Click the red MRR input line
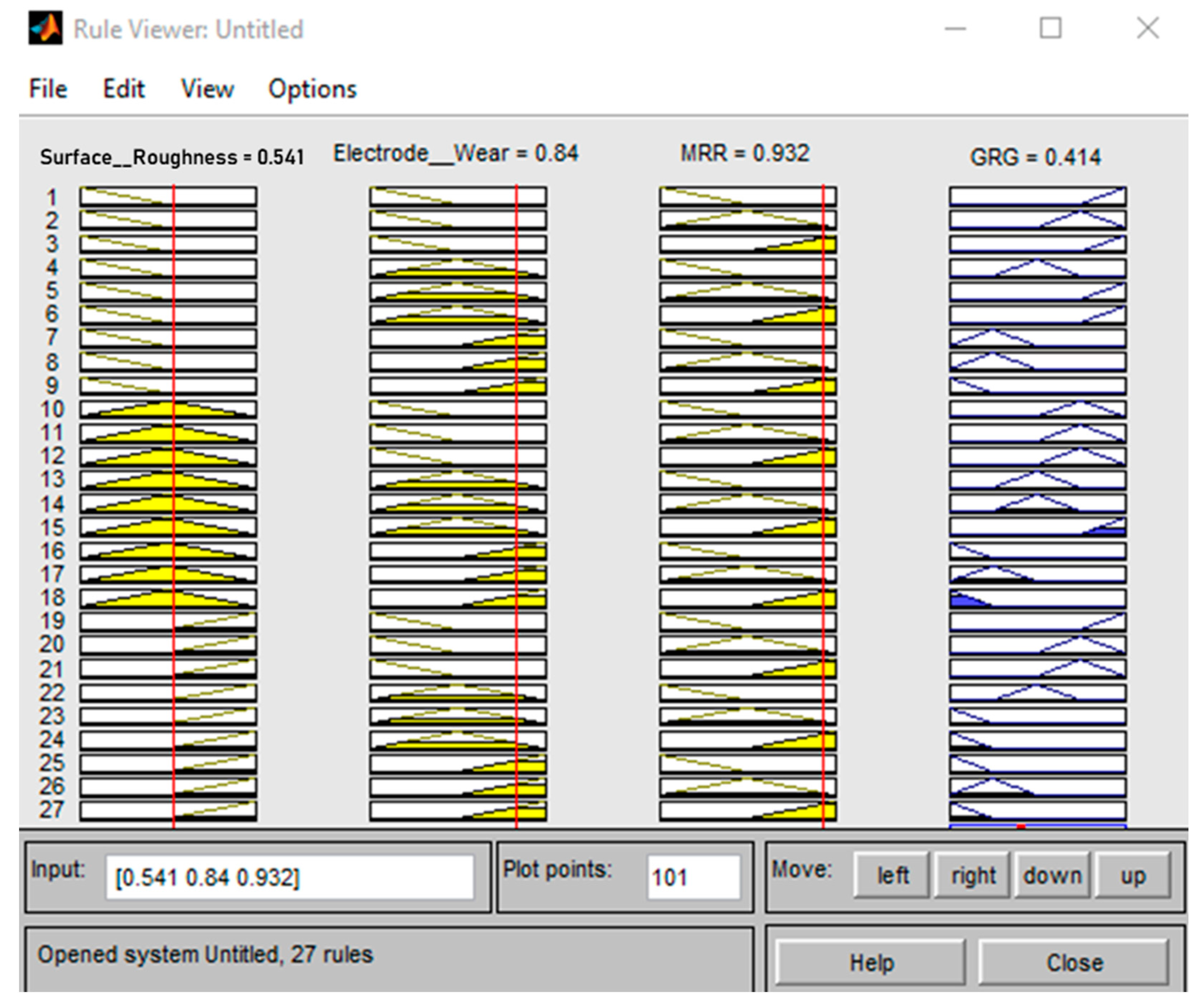The width and height of the screenshot is (1204, 1004). click(x=823, y=505)
